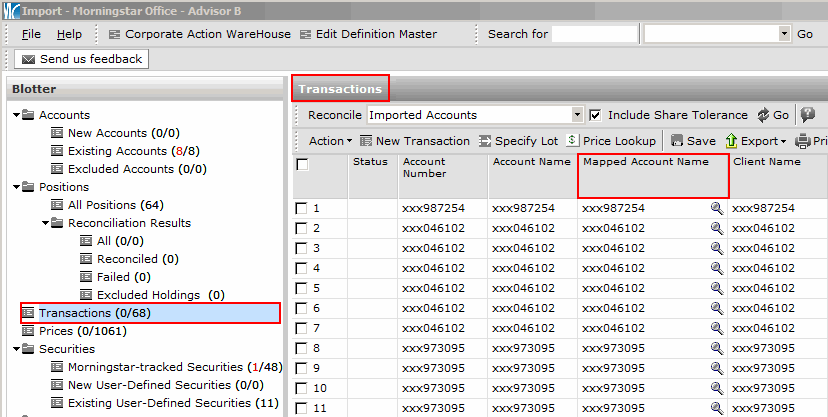Select checkbox for transaction row 5
The image size is (828, 417).
(x=302, y=288)
